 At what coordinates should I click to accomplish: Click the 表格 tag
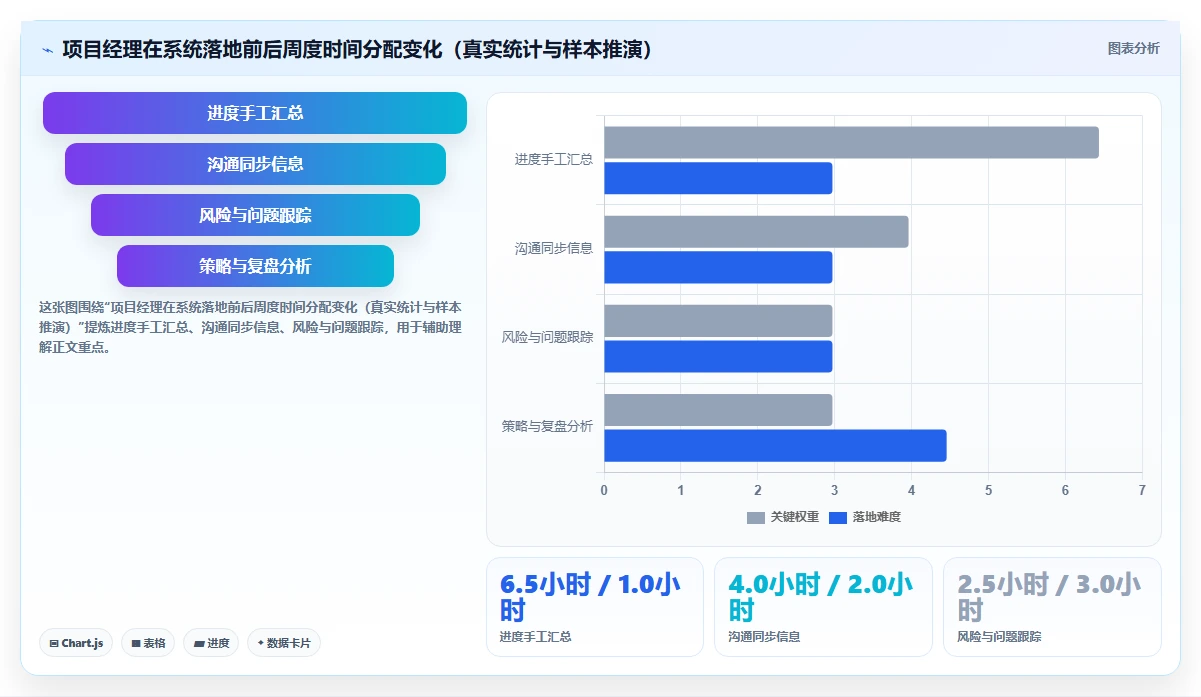[148, 643]
